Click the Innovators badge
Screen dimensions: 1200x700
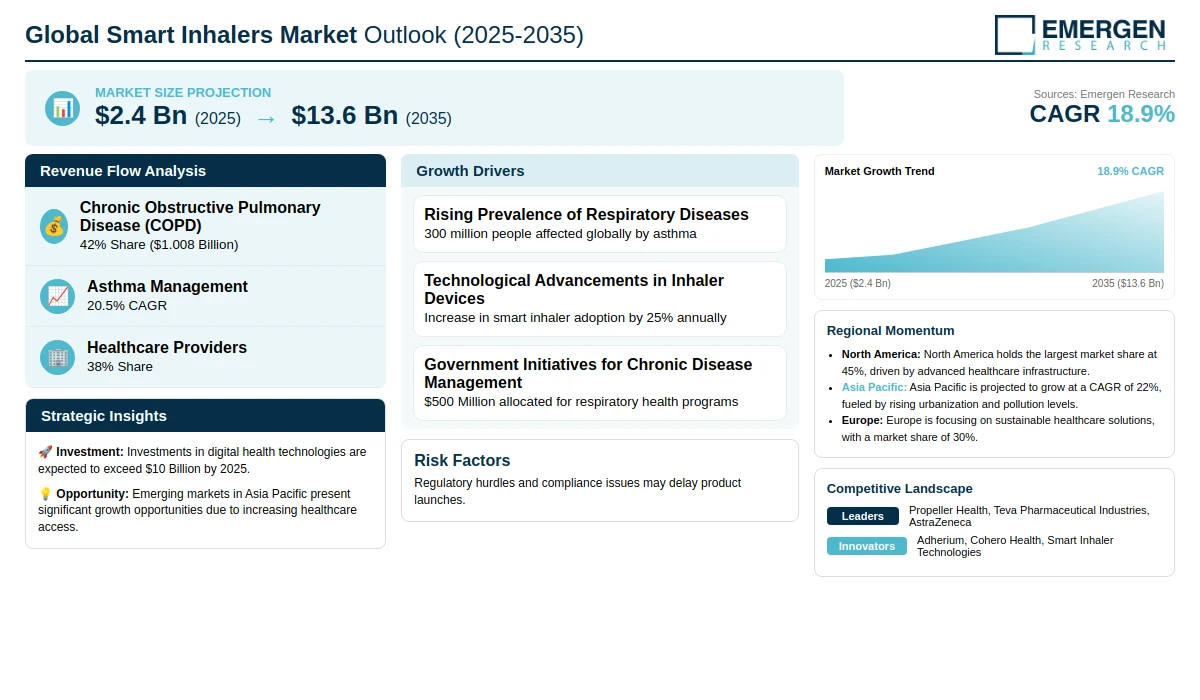click(866, 546)
